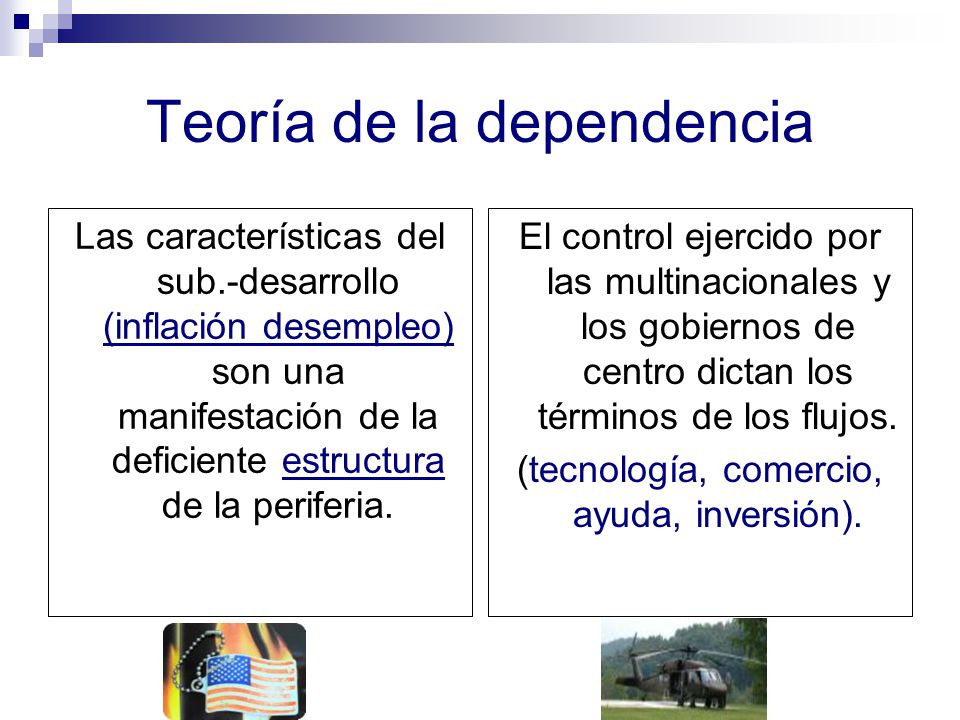Click the helicopter photo

(x=684, y=669)
